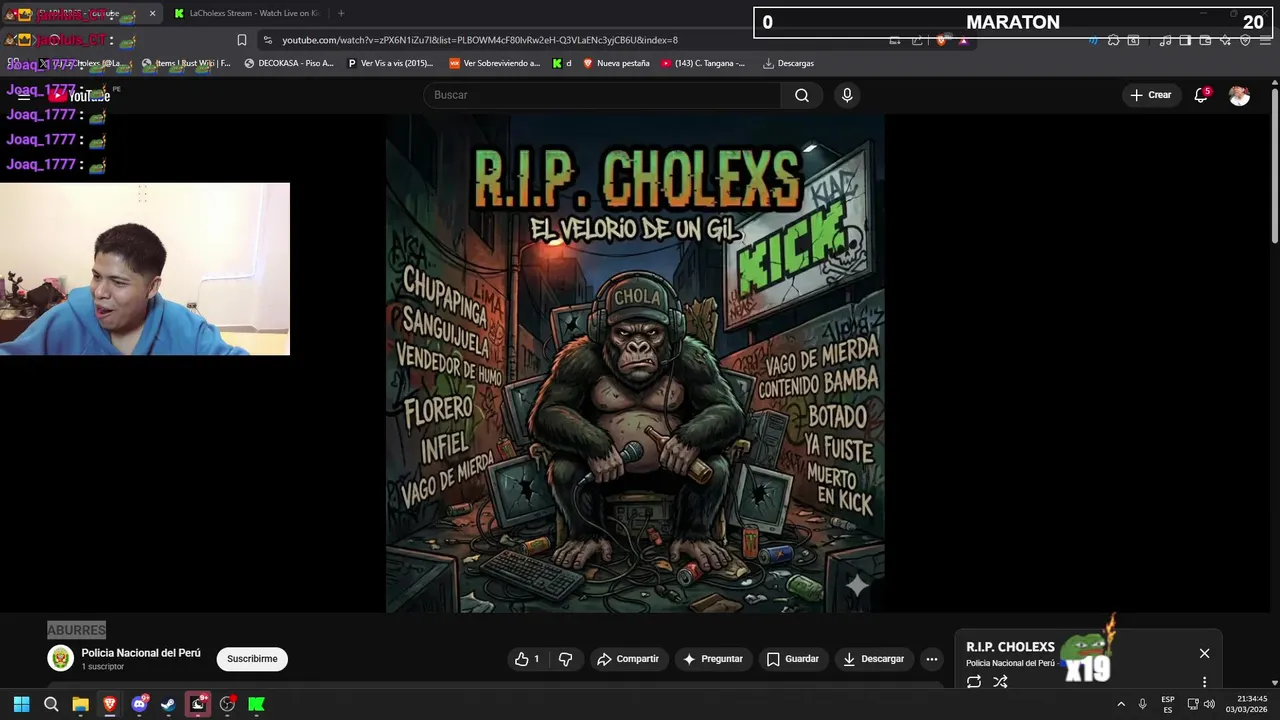Open Ver Vis a vis (2015) bookmark
The image size is (1280, 720).
(x=390, y=63)
